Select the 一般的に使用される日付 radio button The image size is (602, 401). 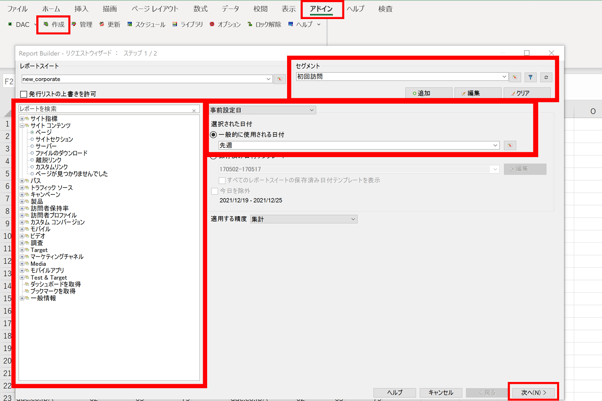pyautogui.click(x=213, y=135)
